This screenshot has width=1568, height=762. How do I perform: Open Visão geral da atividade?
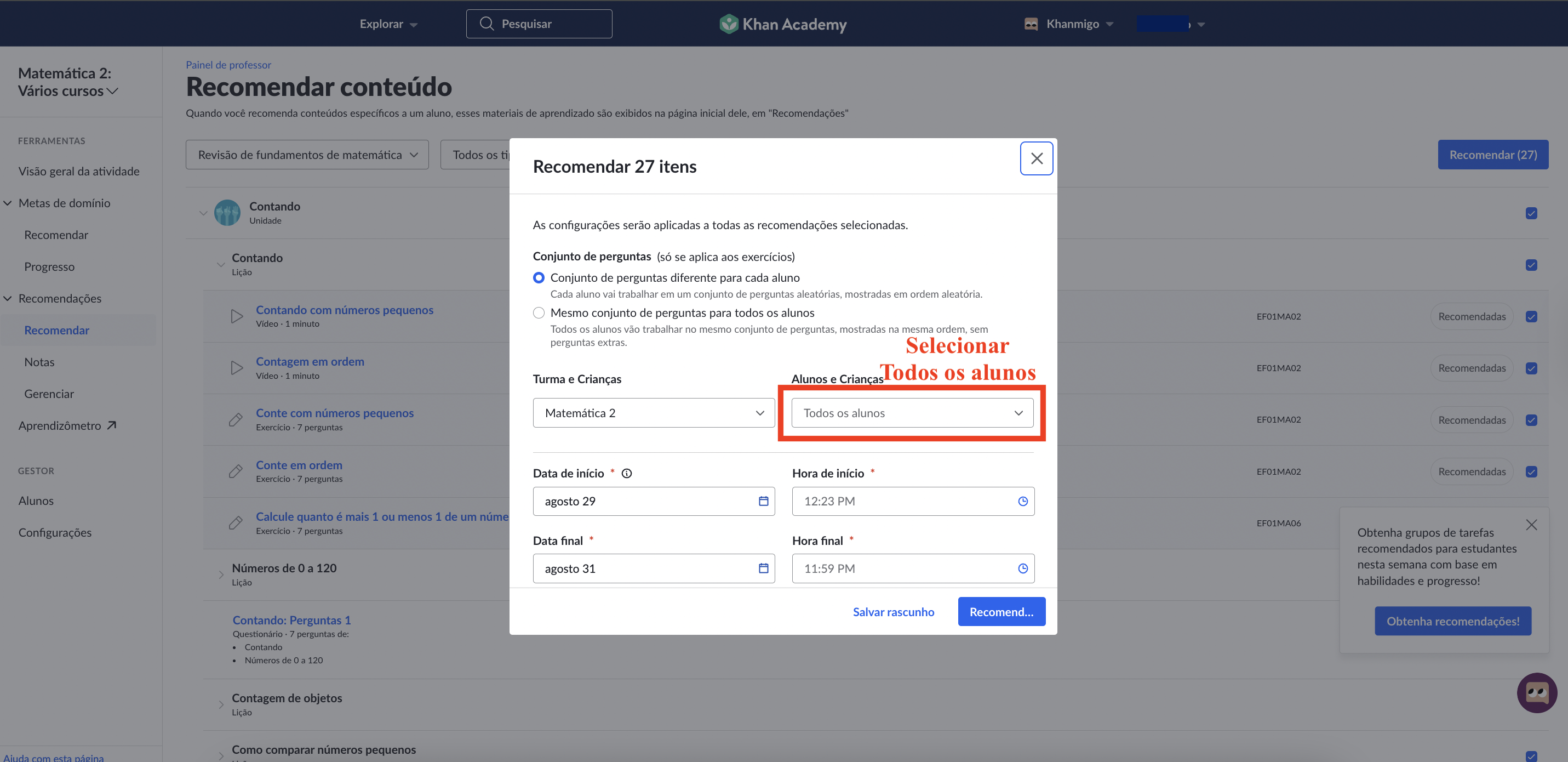click(x=78, y=171)
